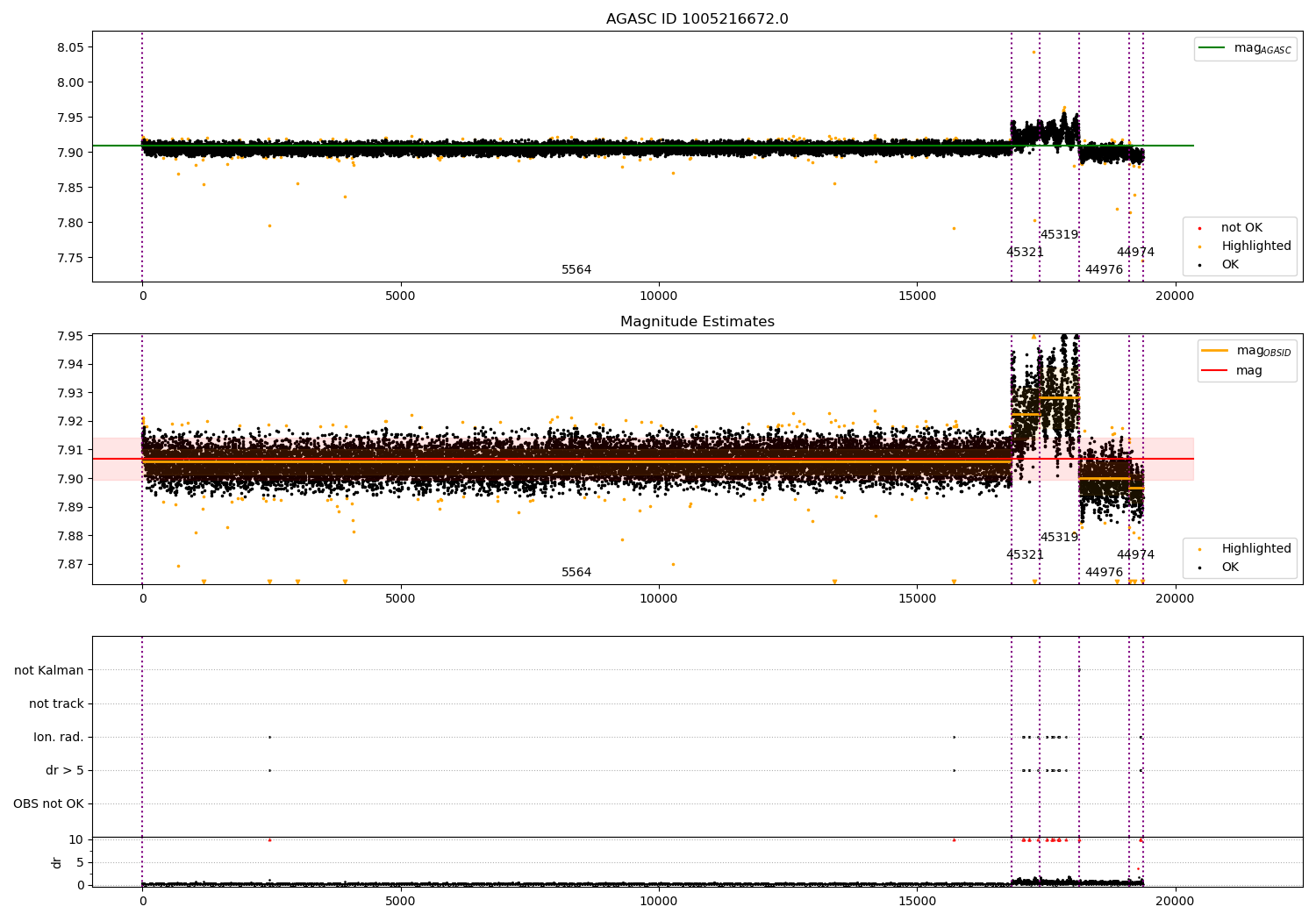The width and height of the screenshot is (1316, 921).
Task: Click 'Highlighted' in the Magnitude Estimates legend
Action: (1256, 549)
